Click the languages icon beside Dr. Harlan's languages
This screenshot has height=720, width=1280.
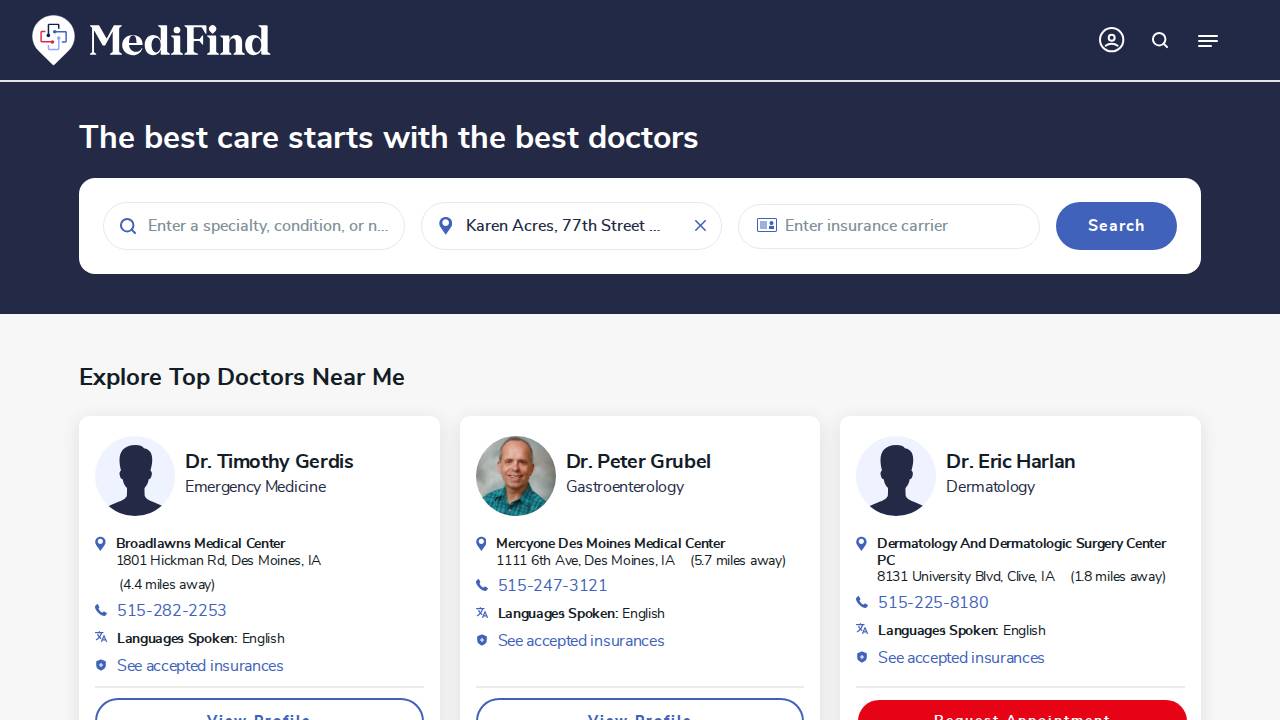coord(861,629)
